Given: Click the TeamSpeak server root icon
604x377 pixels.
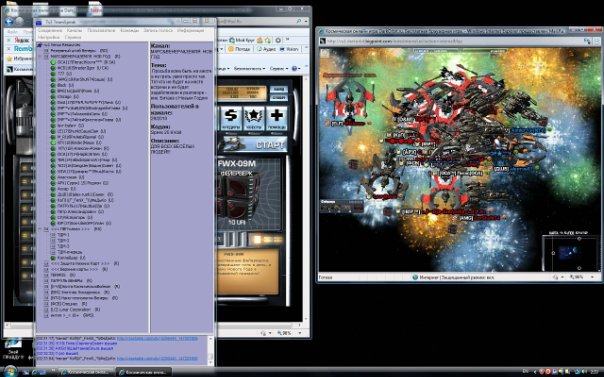Looking at the screenshot, I should pyautogui.click(x=40, y=45).
